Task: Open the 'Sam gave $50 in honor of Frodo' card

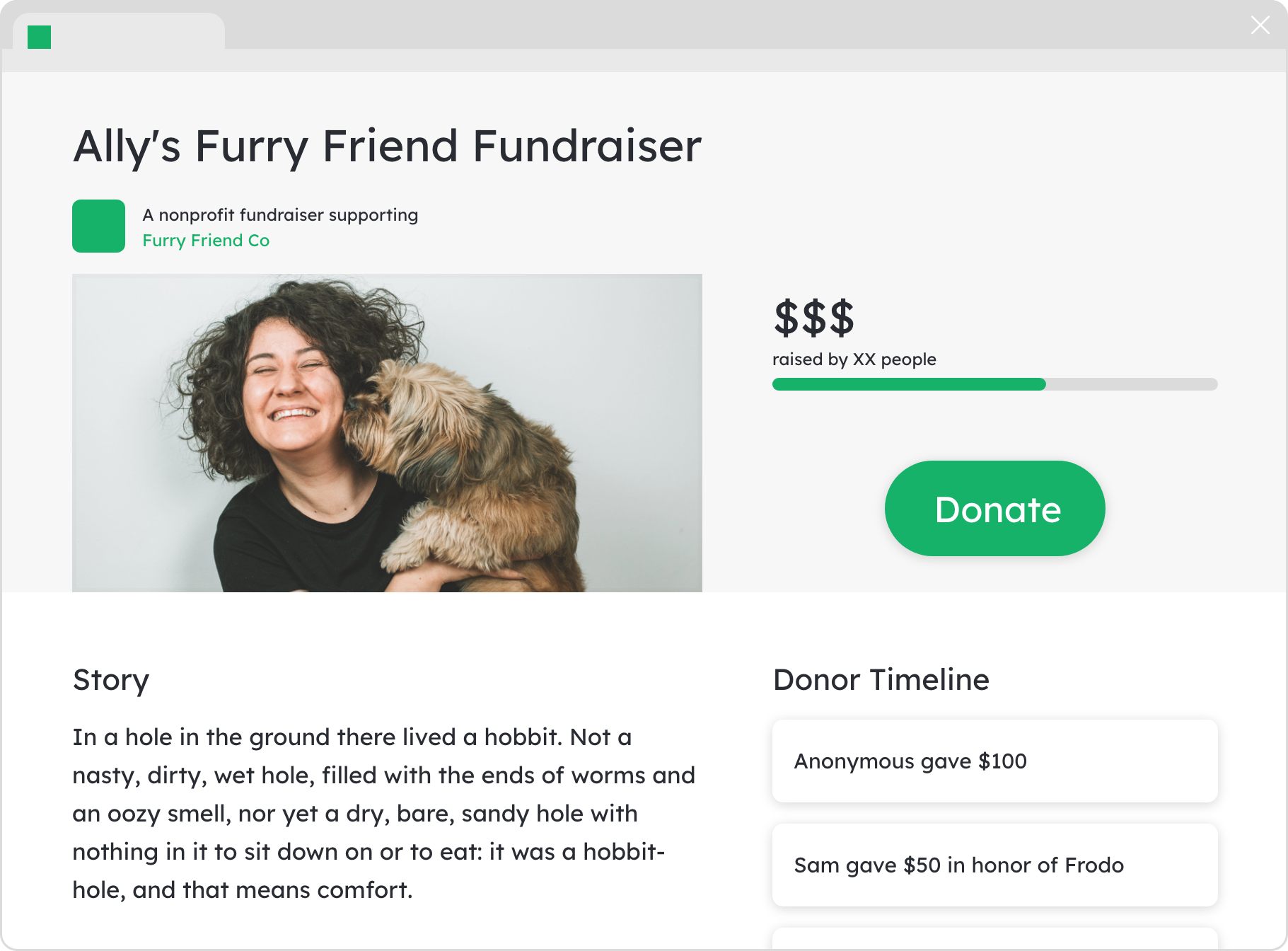Action: pyautogui.click(x=994, y=865)
